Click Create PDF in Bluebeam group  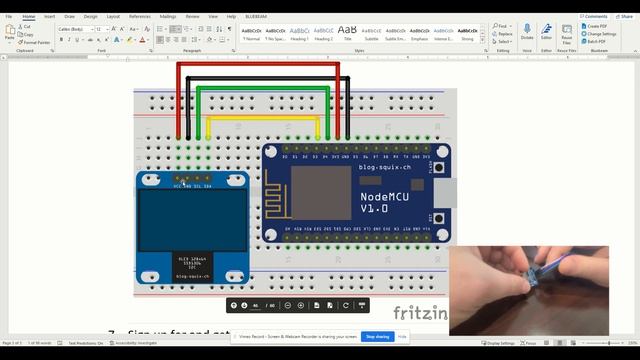coord(594,26)
